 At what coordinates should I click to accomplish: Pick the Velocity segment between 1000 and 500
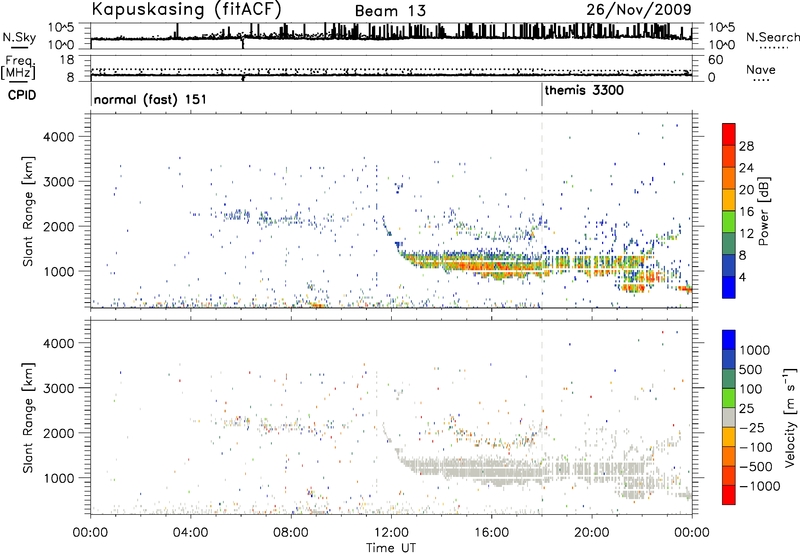point(729,359)
